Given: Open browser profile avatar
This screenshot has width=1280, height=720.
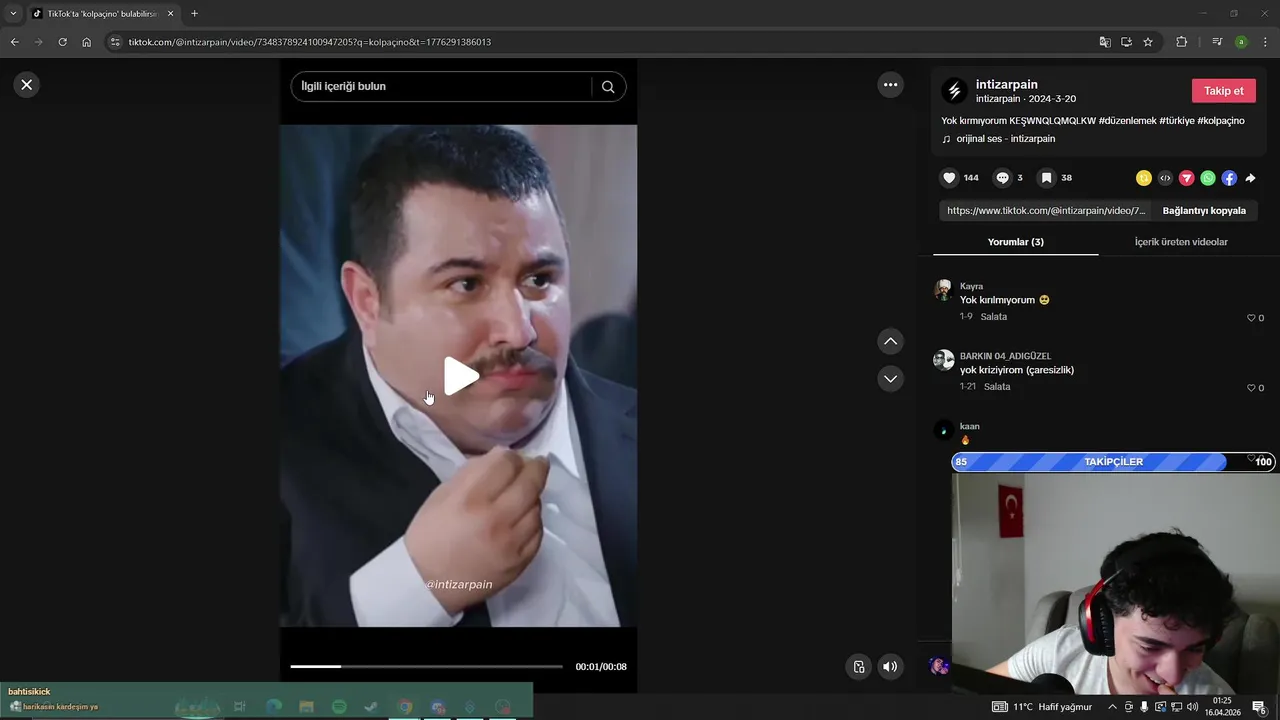Looking at the screenshot, I should click(1241, 42).
